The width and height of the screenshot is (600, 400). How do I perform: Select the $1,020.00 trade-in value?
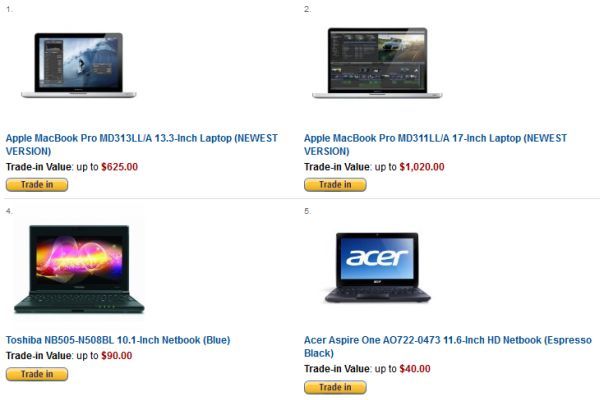point(422,167)
